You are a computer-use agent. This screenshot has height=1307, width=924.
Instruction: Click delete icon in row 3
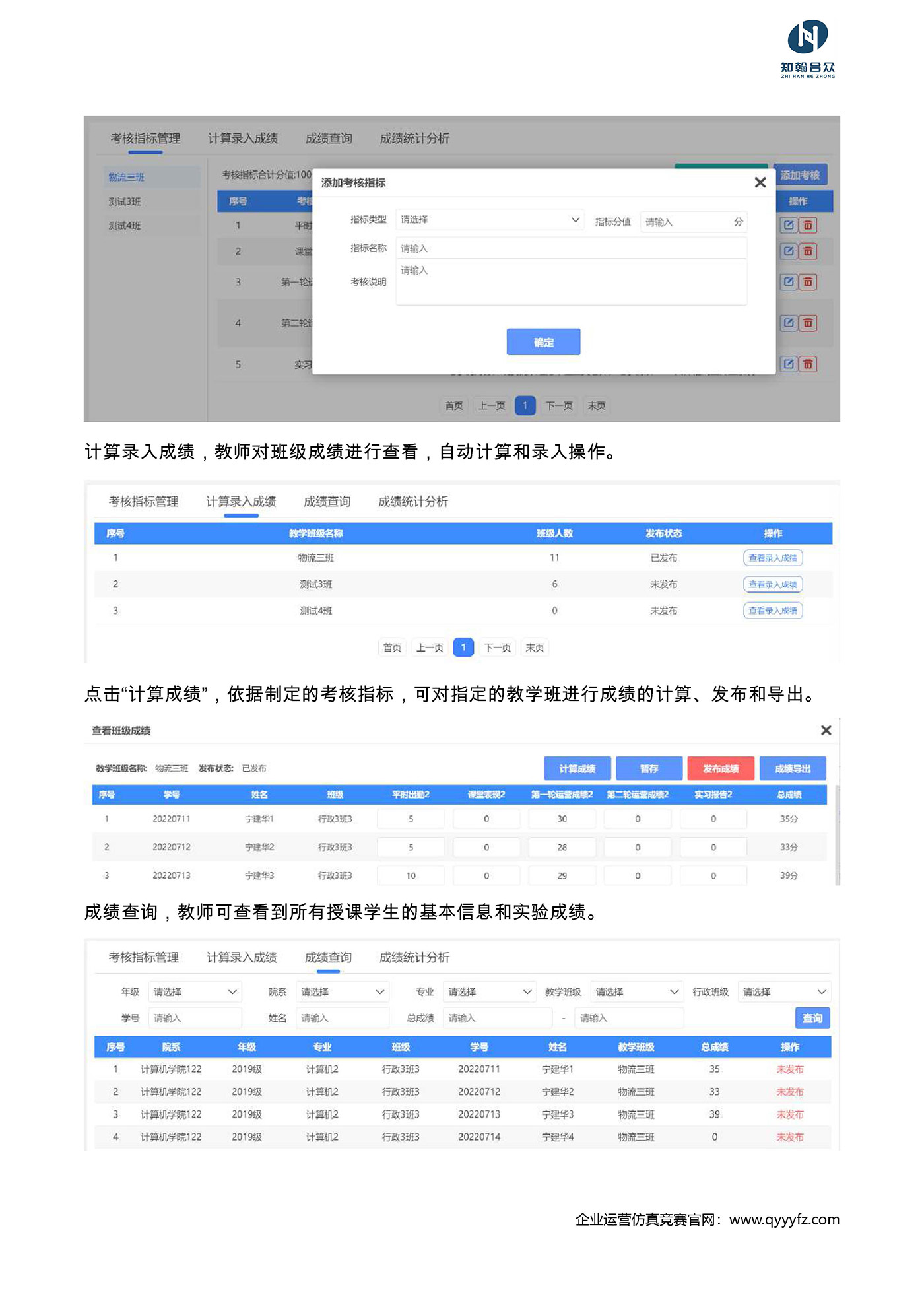(808, 282)
